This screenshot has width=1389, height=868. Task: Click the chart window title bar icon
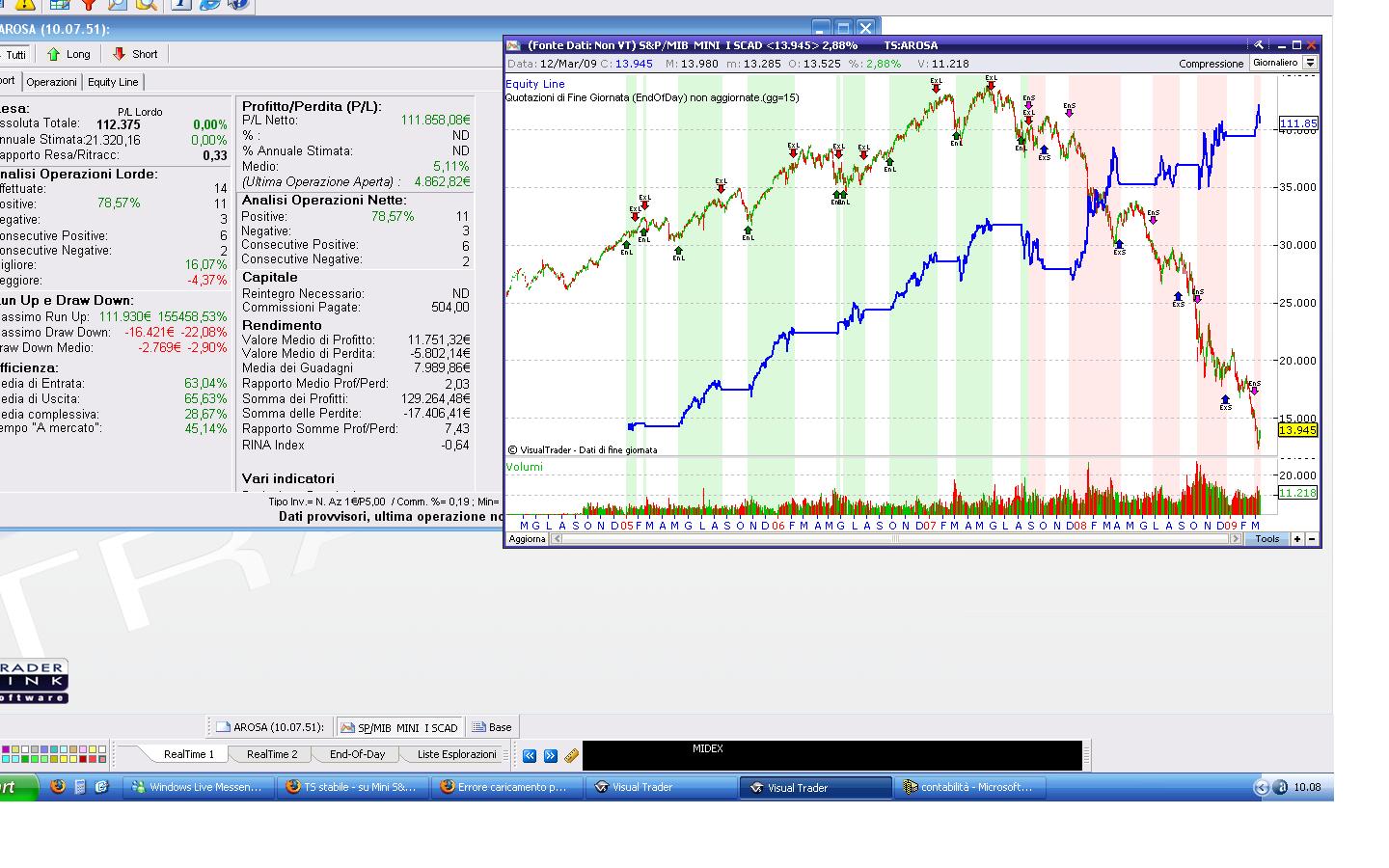tap(514, 45)
